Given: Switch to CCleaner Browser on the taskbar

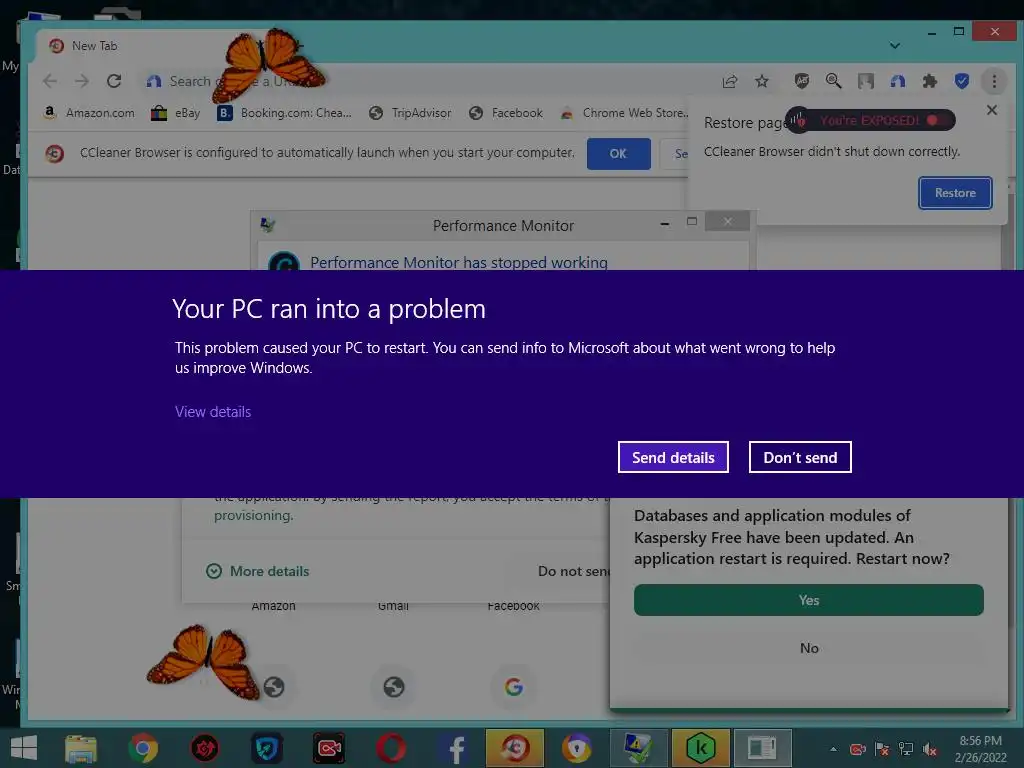Looking at the screenshot, I should [x=515, y=748].
